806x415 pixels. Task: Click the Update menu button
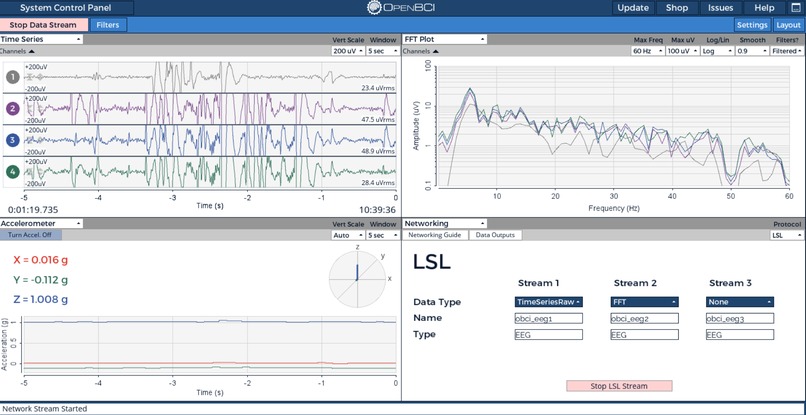(633, 8)
